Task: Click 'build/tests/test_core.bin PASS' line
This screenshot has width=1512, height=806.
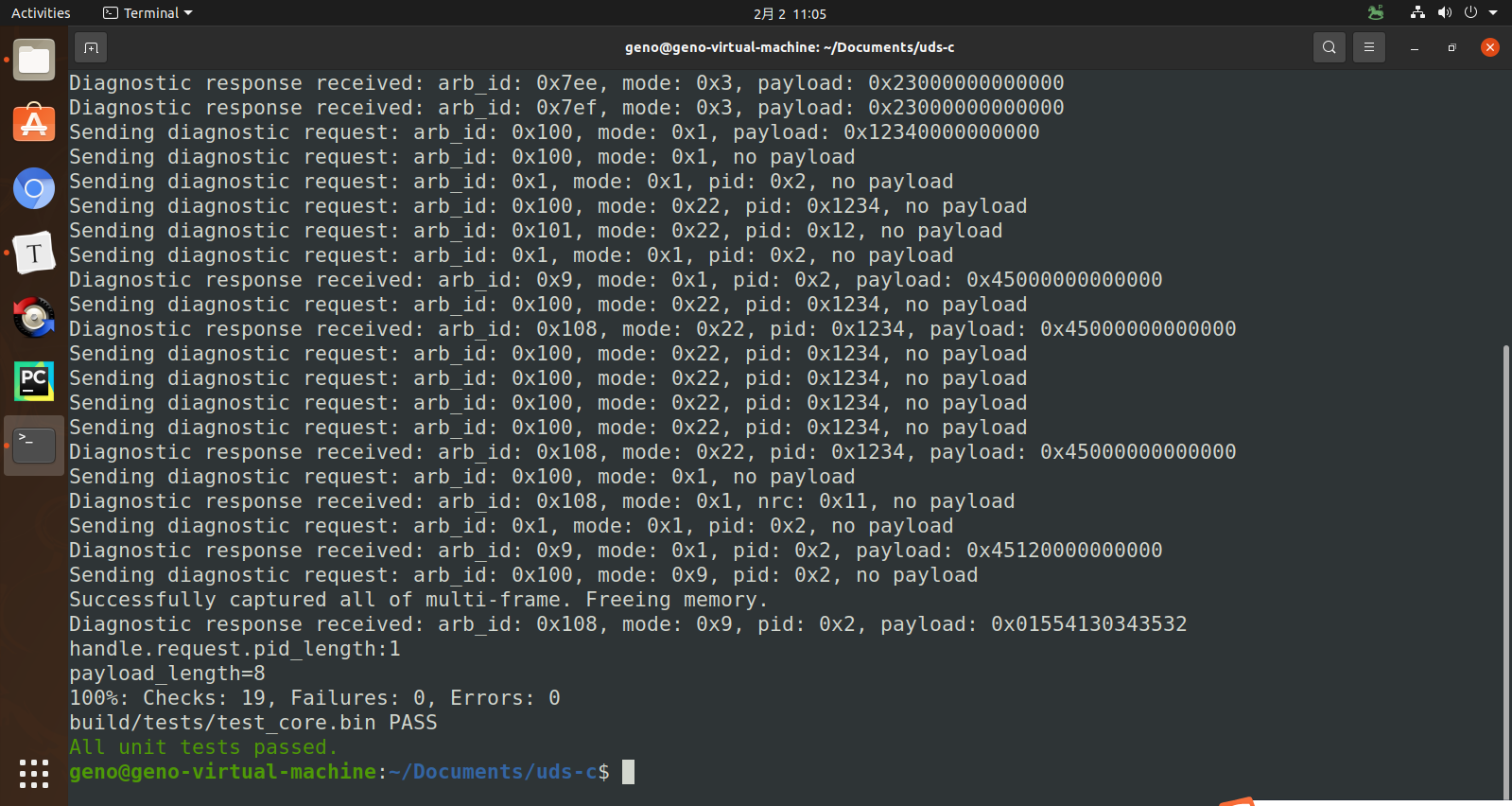Action: 252,723
